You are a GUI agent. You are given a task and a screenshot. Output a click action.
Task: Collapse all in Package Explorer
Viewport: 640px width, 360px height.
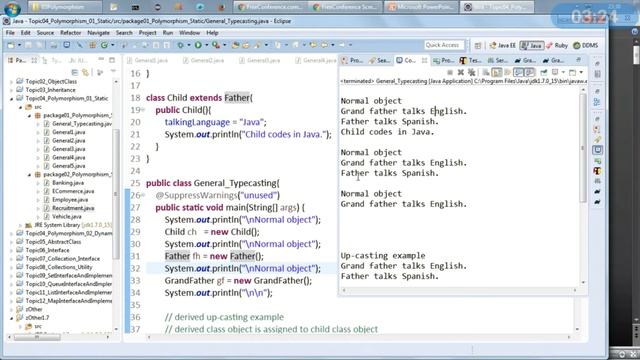(x=75, y=72)
